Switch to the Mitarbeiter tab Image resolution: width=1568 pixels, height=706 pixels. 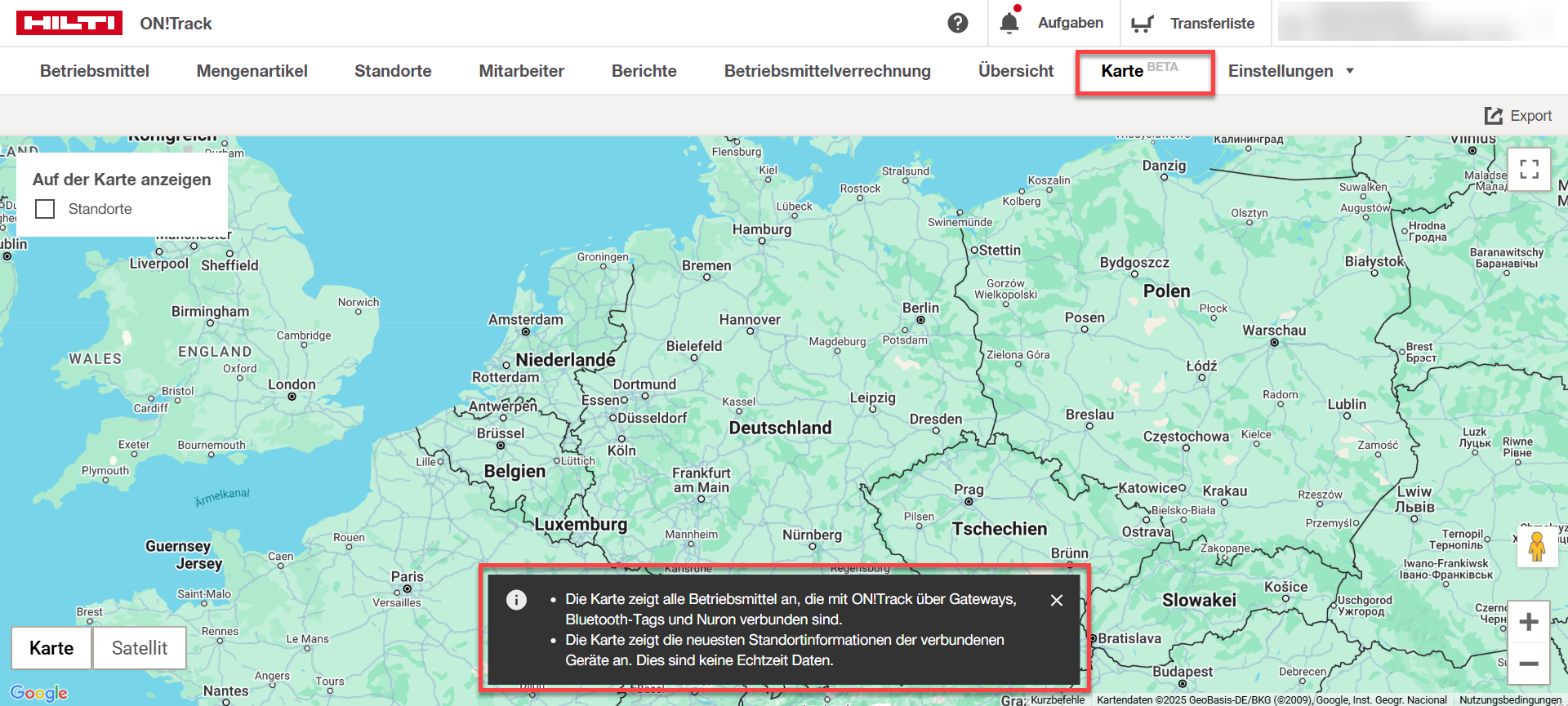[x=522, y=71]
